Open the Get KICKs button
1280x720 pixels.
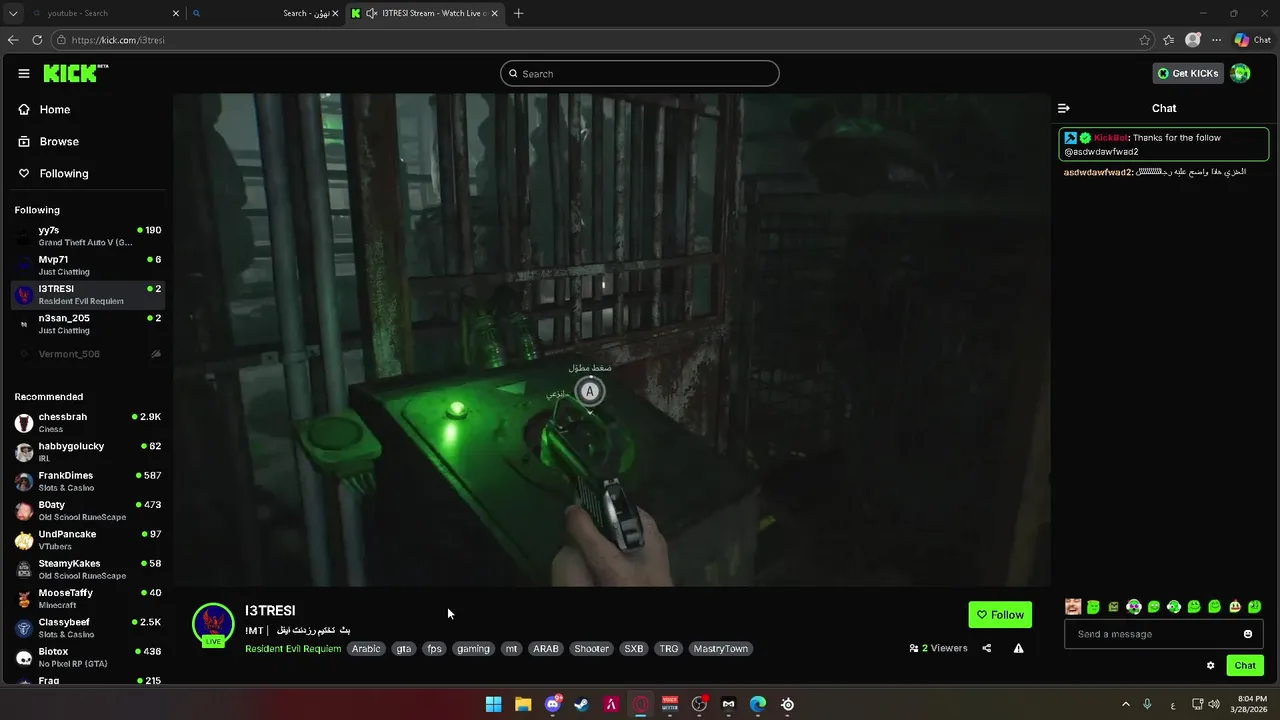[1188, 73]
